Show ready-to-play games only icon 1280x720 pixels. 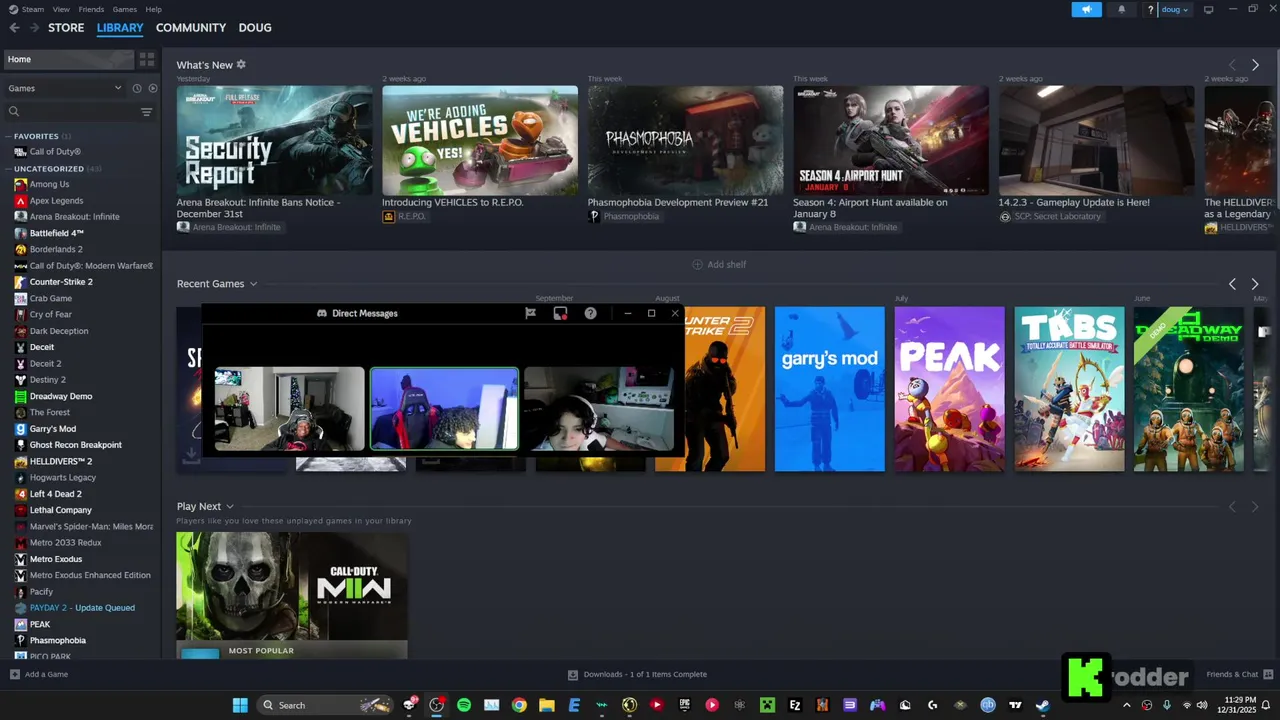point(153,88)
